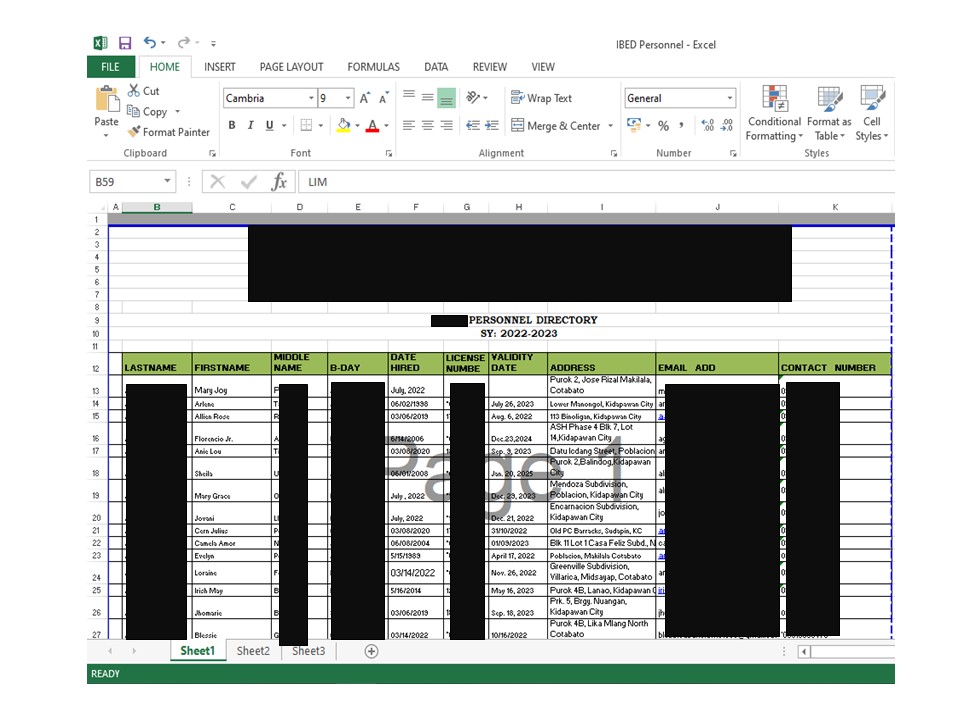The height and width of the screenshot is (720, 960).
Task: Apply Comma Style
Action: click(x=681, y=126)
